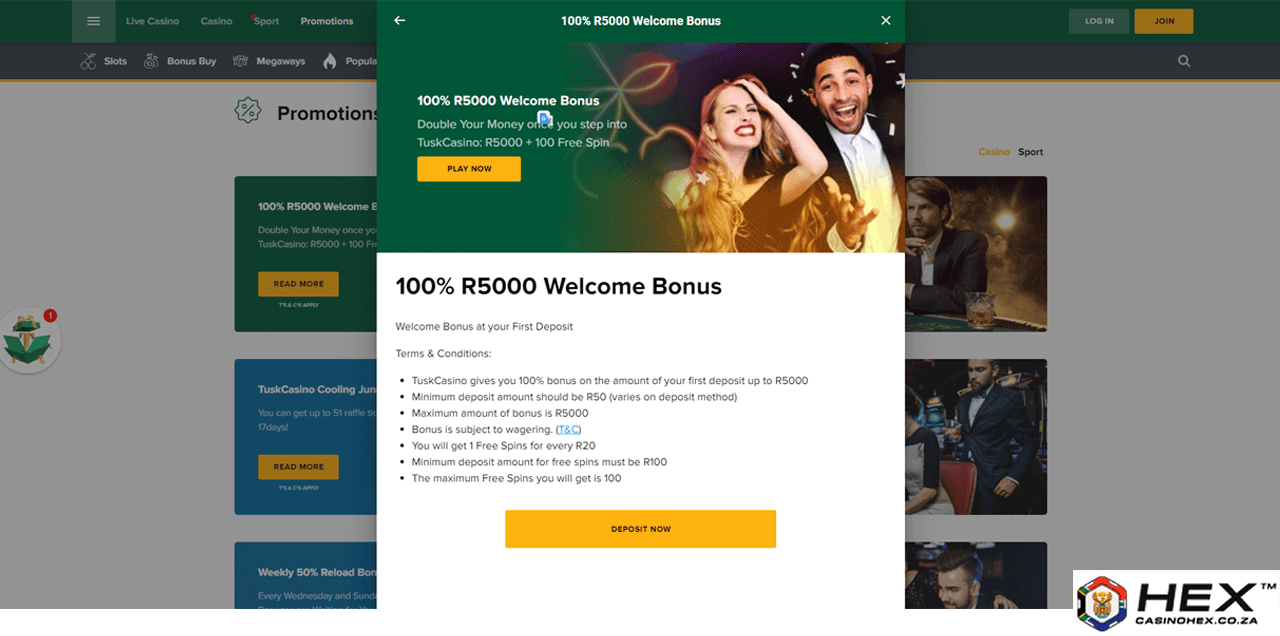Click the Megaways label
Image resolution: width=1280 pixels, height=636 pixels.
[281, 61]
